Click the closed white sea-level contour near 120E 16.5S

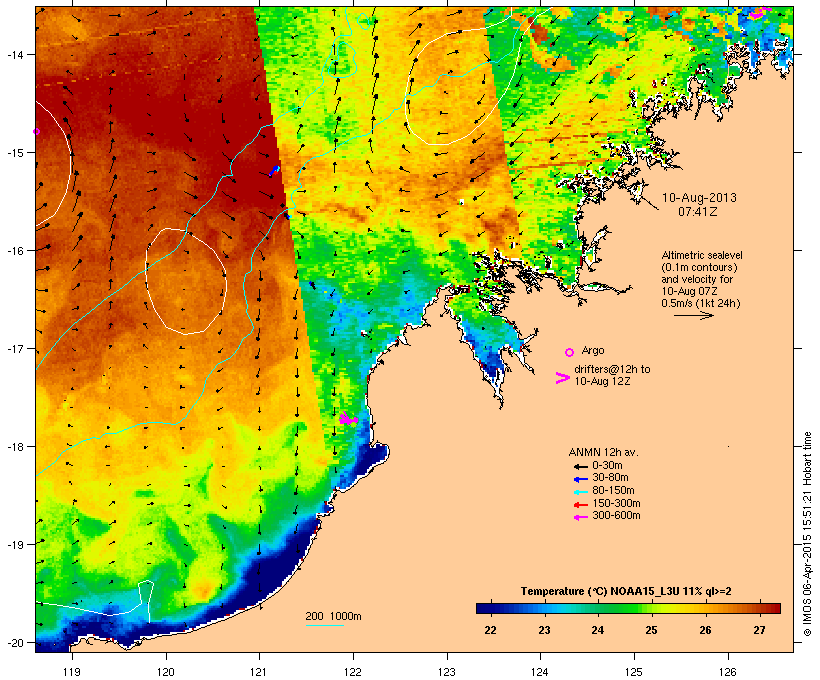(186, 281)
